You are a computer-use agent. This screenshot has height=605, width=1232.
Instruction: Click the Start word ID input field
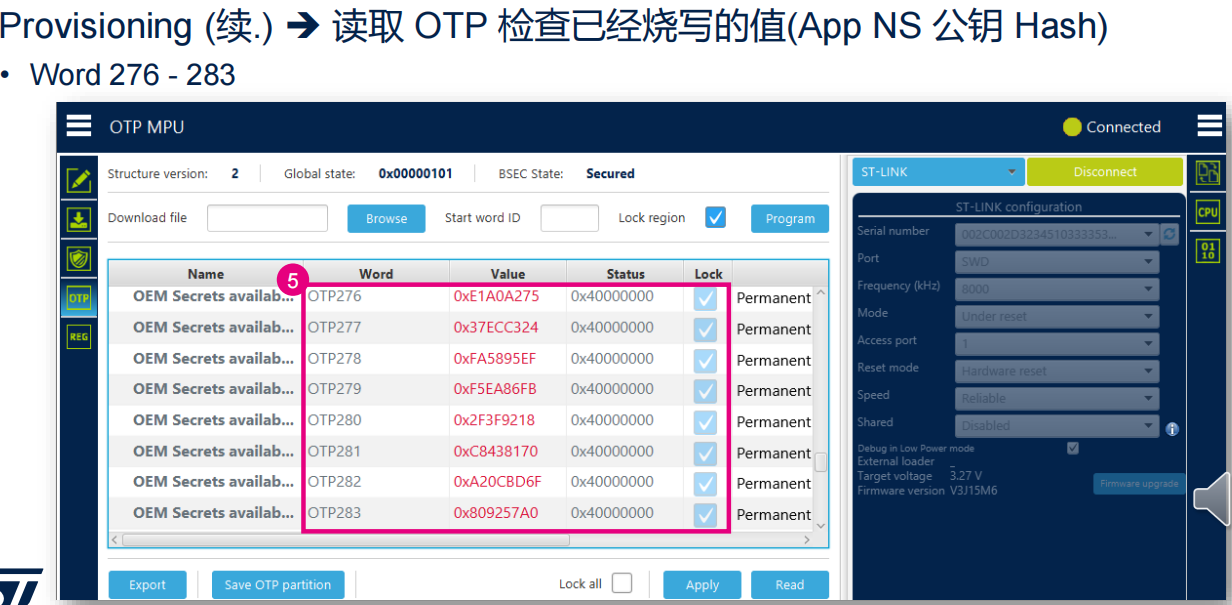[x=569, y=218]
